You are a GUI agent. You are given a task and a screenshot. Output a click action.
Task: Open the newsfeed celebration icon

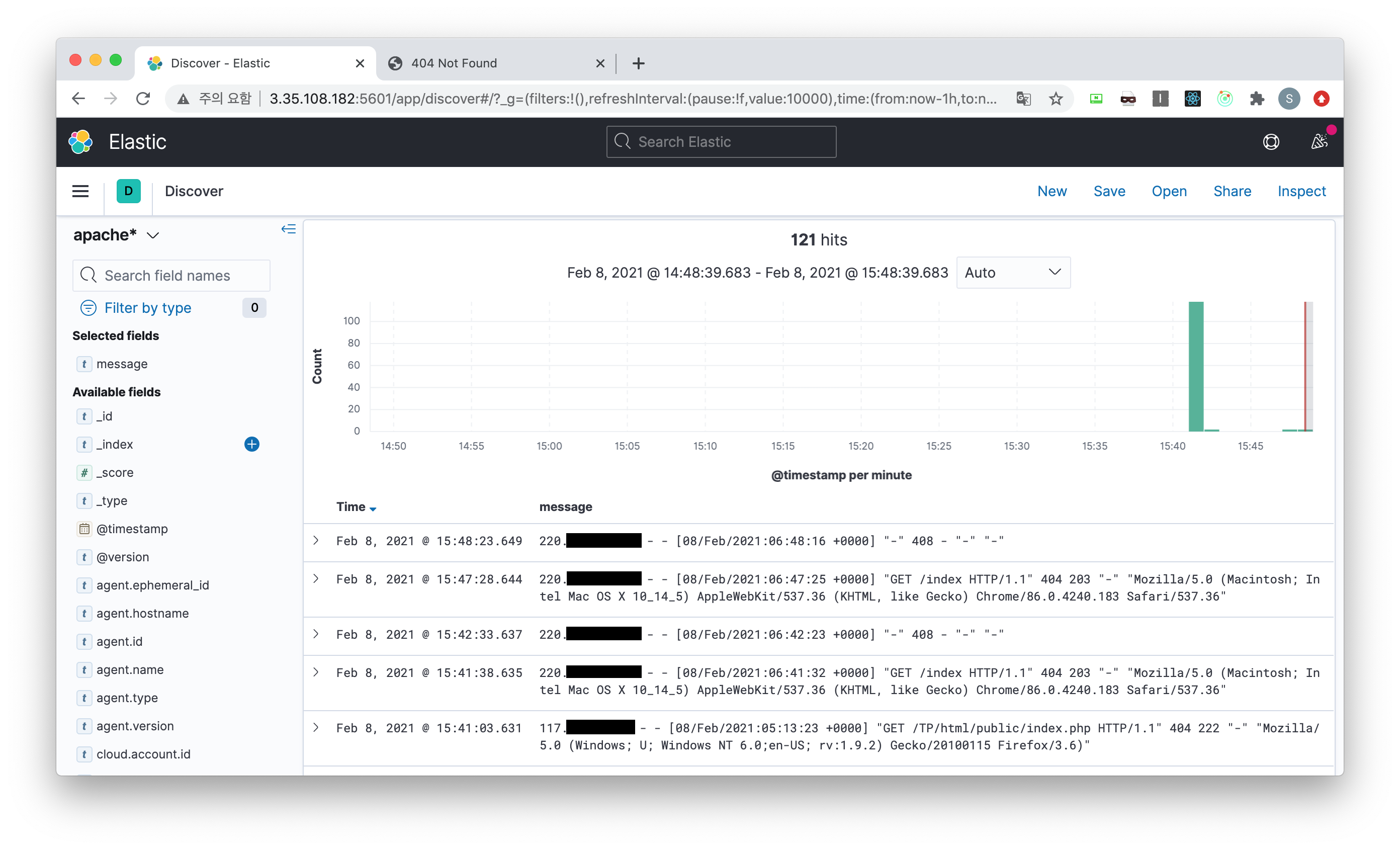click(1319, 141)
